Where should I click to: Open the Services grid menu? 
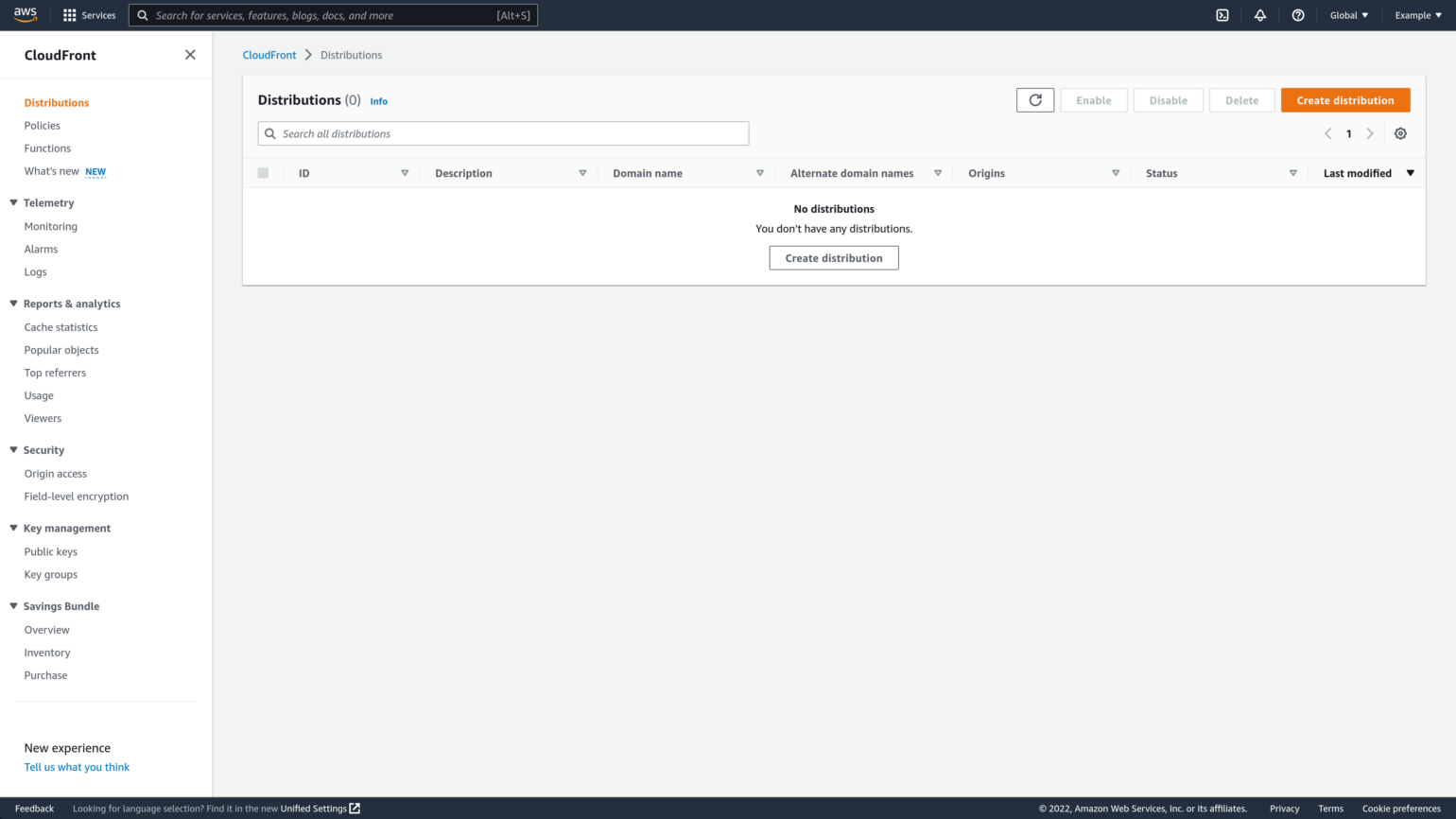[89, 15]
